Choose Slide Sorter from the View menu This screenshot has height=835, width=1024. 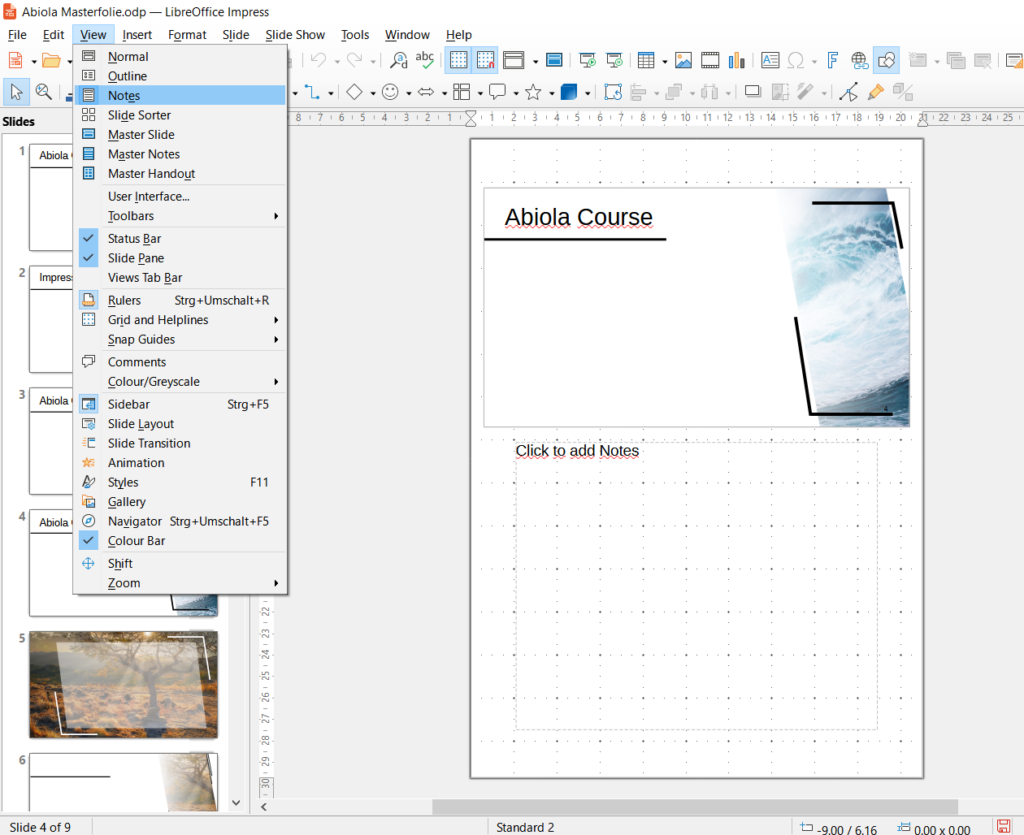click(139, 115)
